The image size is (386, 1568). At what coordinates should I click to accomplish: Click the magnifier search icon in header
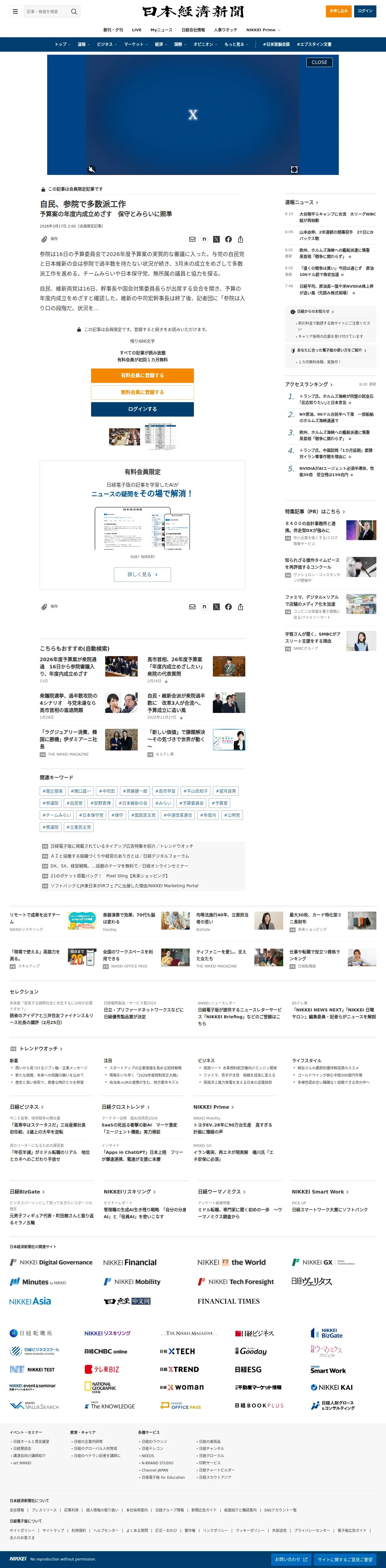(x=74, y=11)
